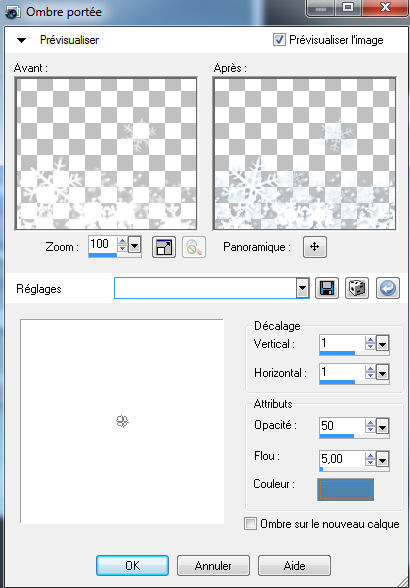This screenshot has width=410, height=588.
Task: Click the Panoramique pan cross icon
Action: click(x=314, y=247)
